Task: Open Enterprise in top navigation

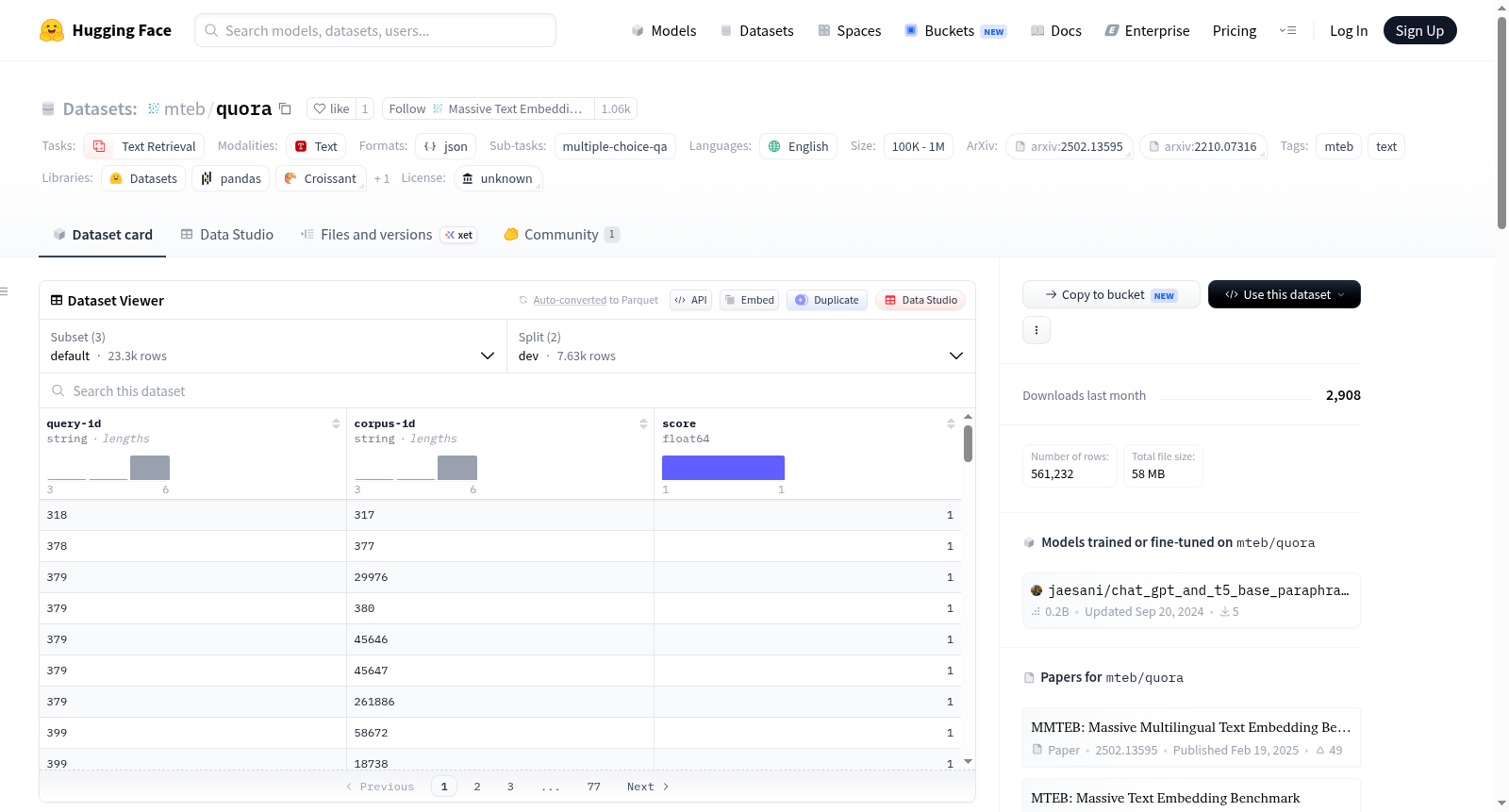Action: pyautogui.click(x=1147, y=30)
